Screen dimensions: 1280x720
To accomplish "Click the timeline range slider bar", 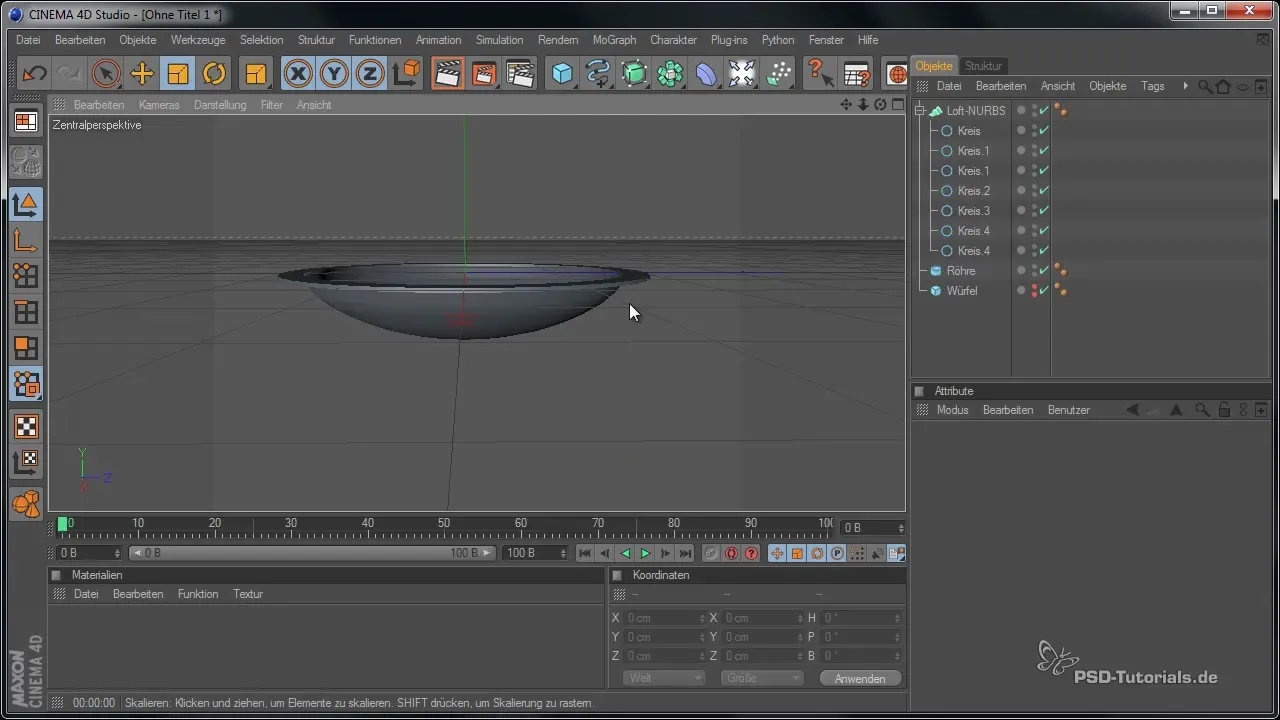I will [x=312, y=553].
